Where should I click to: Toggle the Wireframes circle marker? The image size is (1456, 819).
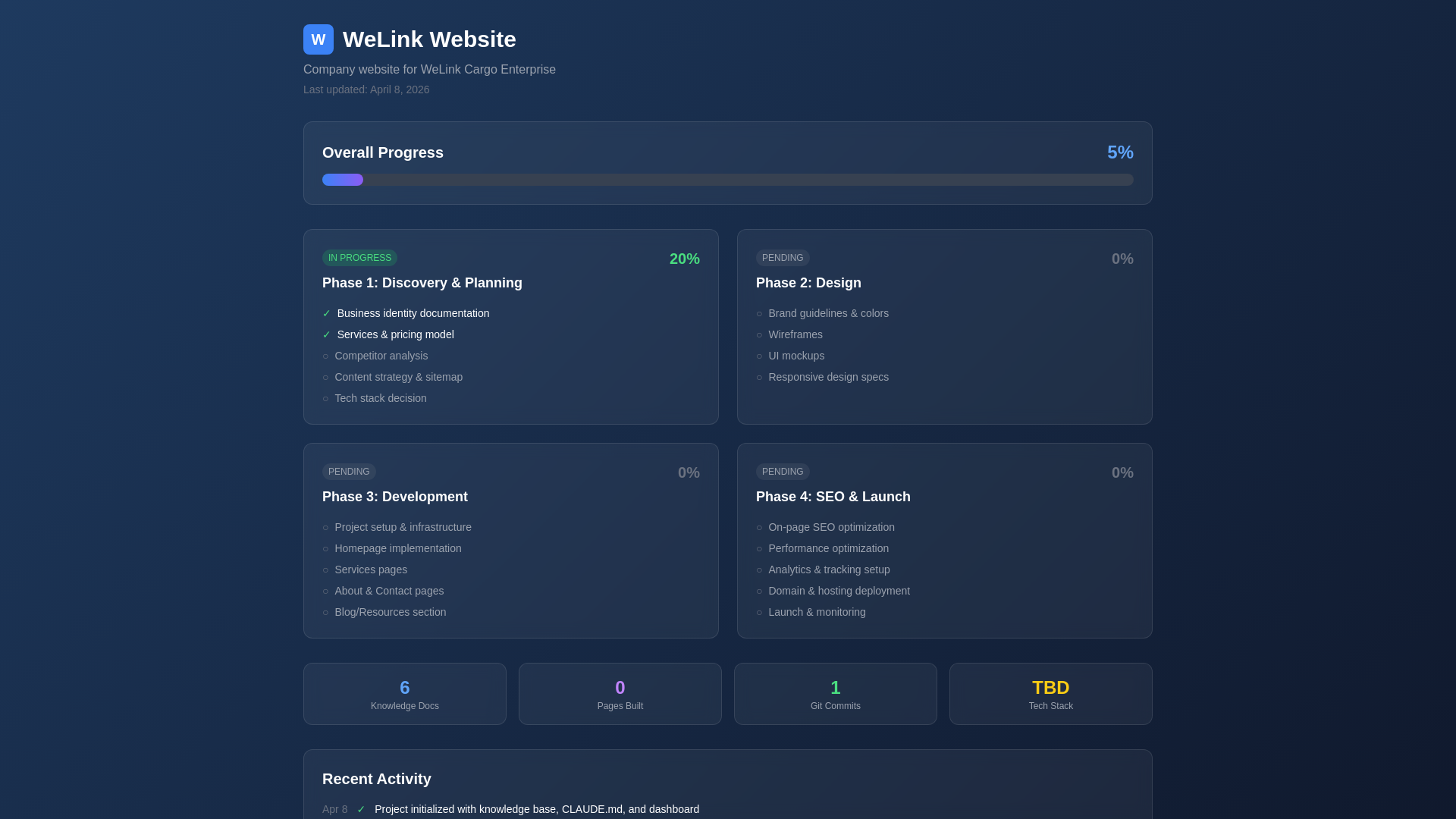[759, 335]
